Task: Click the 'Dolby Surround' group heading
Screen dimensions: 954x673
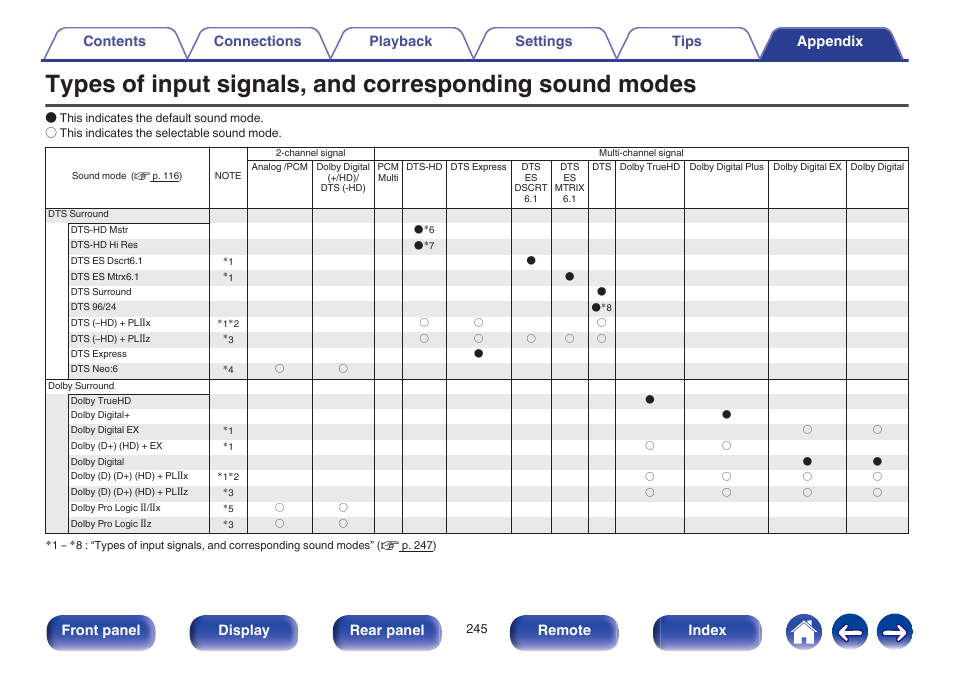Action: click(81, 386)
